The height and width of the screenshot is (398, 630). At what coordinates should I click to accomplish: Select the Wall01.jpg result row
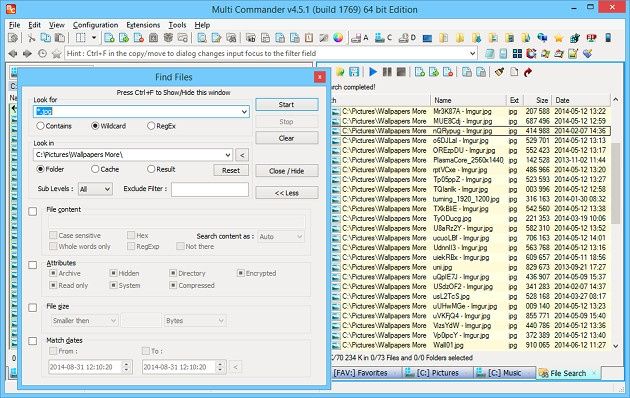pyautogui.click(x=470, y=345)
